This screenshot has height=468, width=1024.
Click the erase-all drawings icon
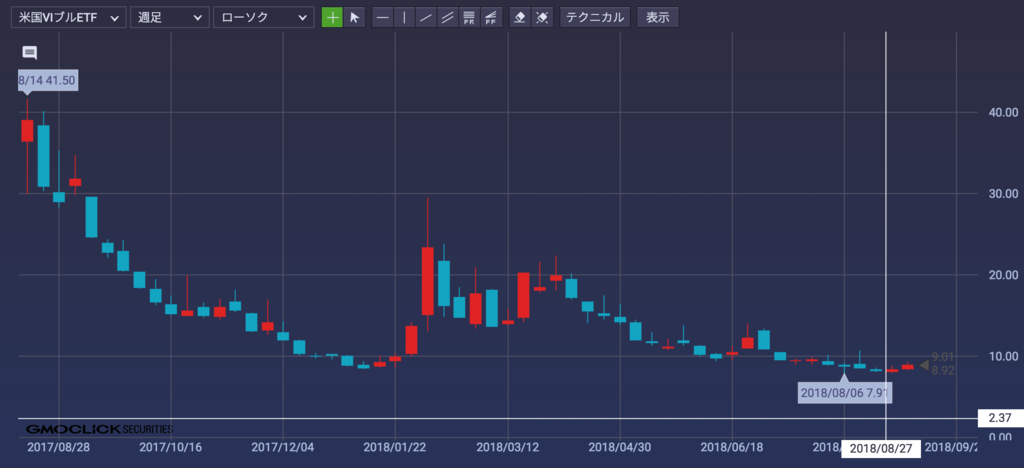[542, 18]
